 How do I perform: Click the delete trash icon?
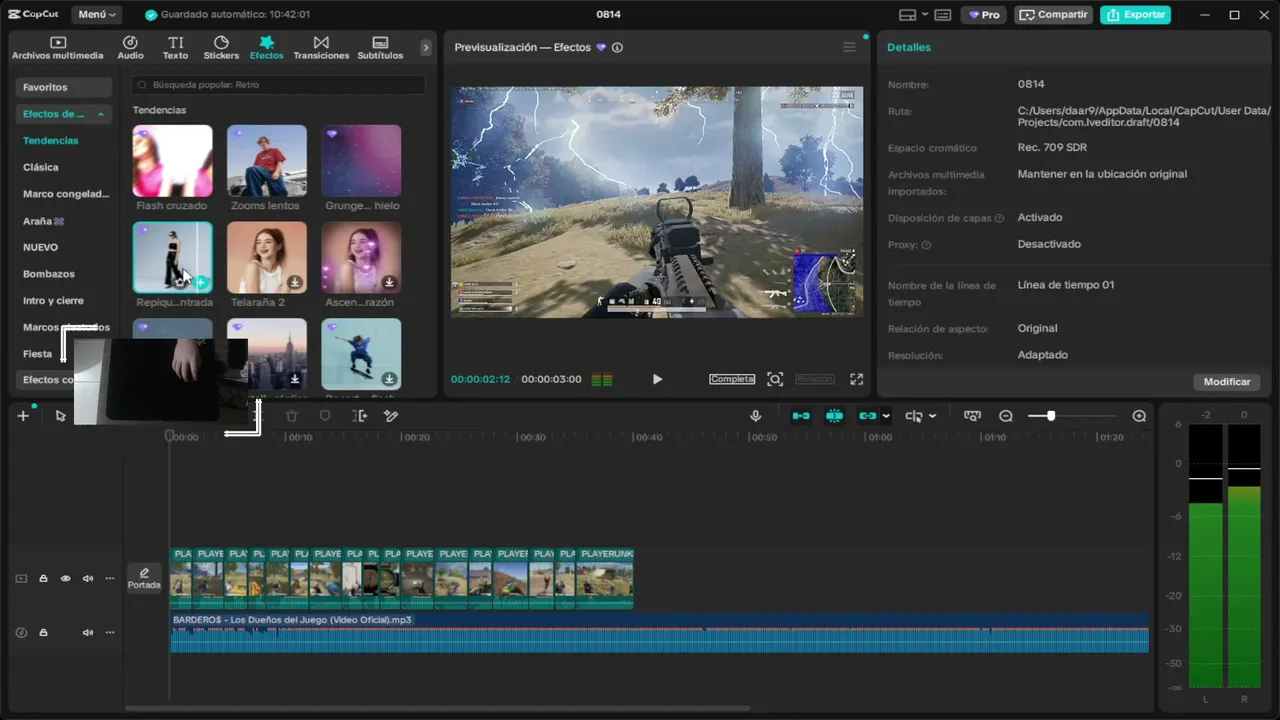click(292, 416)
